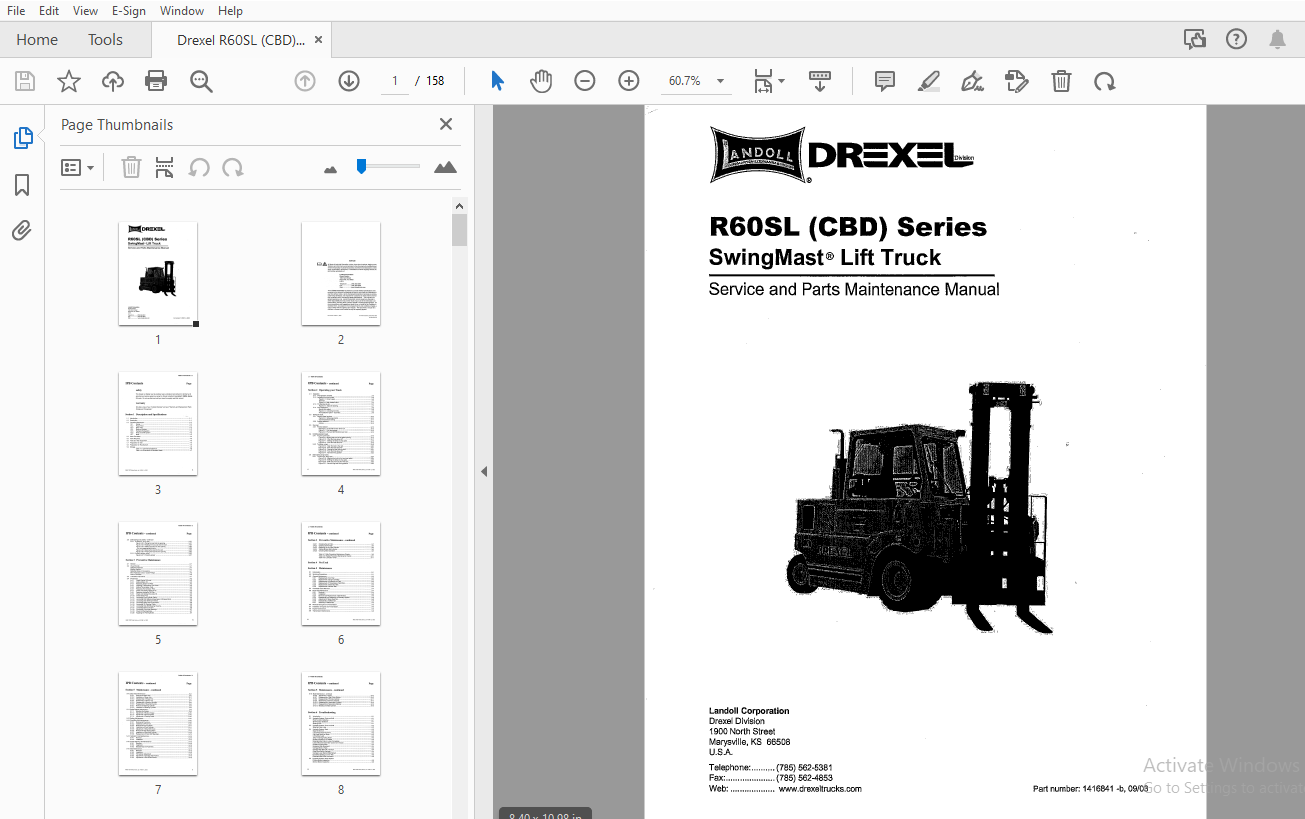Image resolution: width=1305 pixels, height=819 pixels.
Task: Select page 5 thumbnail
Action: [x=158, y=574]
